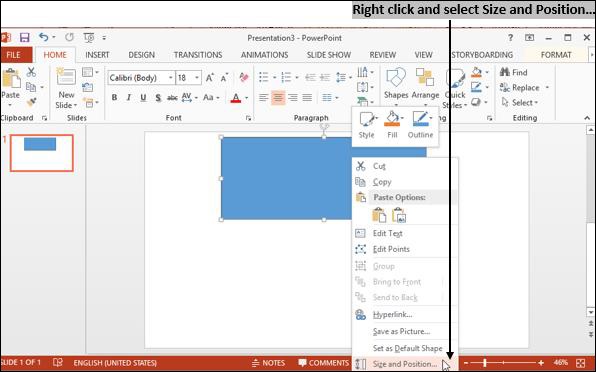
Task: Zoom in with the plus button
Action: tap(541, 363)
